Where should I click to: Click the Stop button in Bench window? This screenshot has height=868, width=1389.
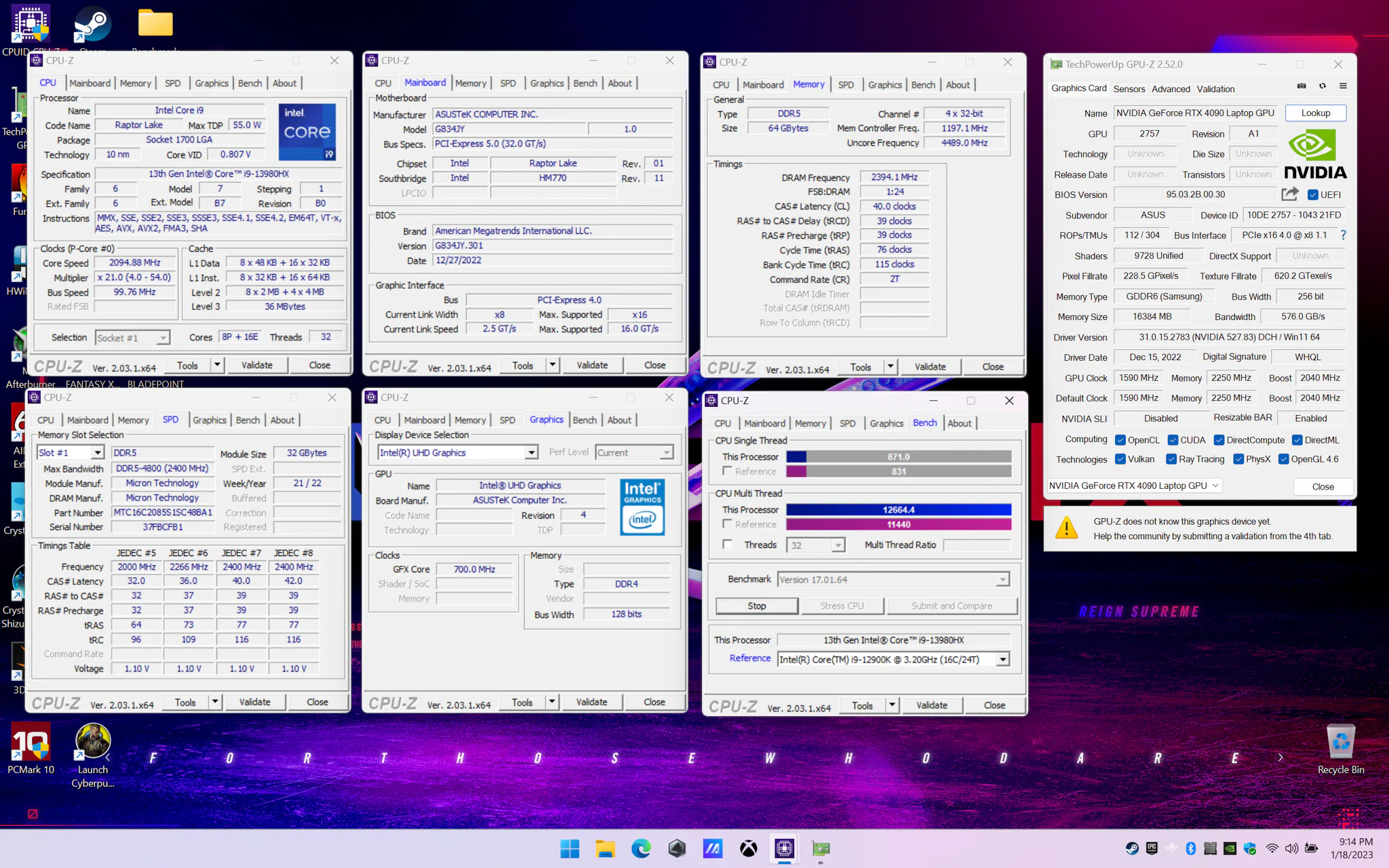tap(757, 606)
